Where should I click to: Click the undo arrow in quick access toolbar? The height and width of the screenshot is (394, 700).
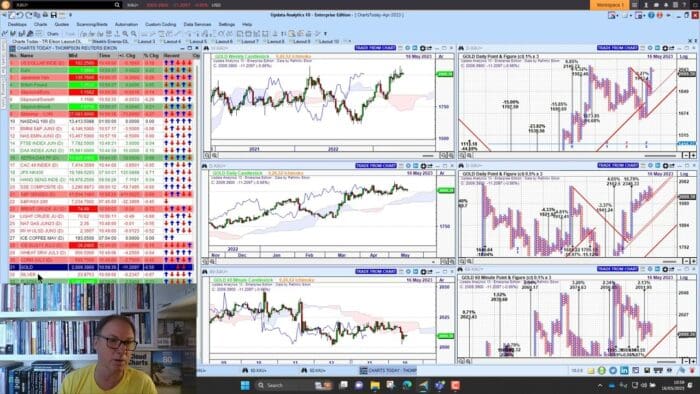pos(20,15)
